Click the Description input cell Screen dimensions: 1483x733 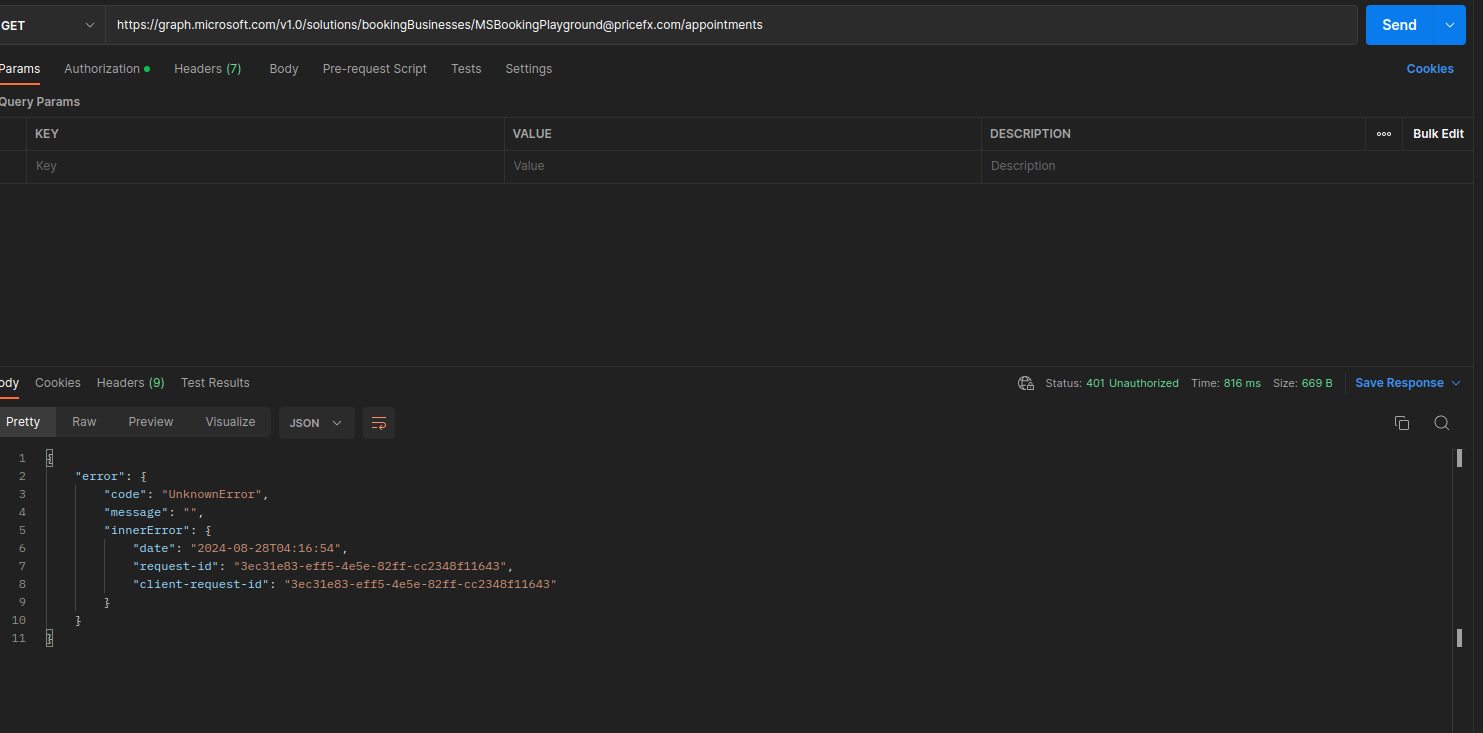click(x=1228, y=166)
